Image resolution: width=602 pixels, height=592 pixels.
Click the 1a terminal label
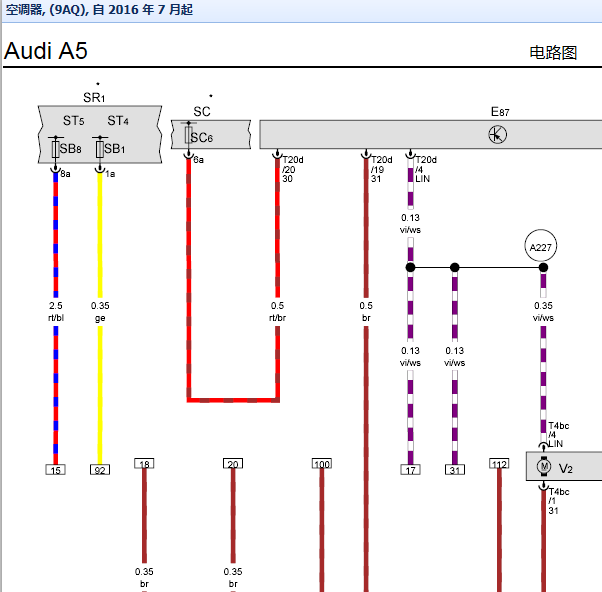coord(110,174)
